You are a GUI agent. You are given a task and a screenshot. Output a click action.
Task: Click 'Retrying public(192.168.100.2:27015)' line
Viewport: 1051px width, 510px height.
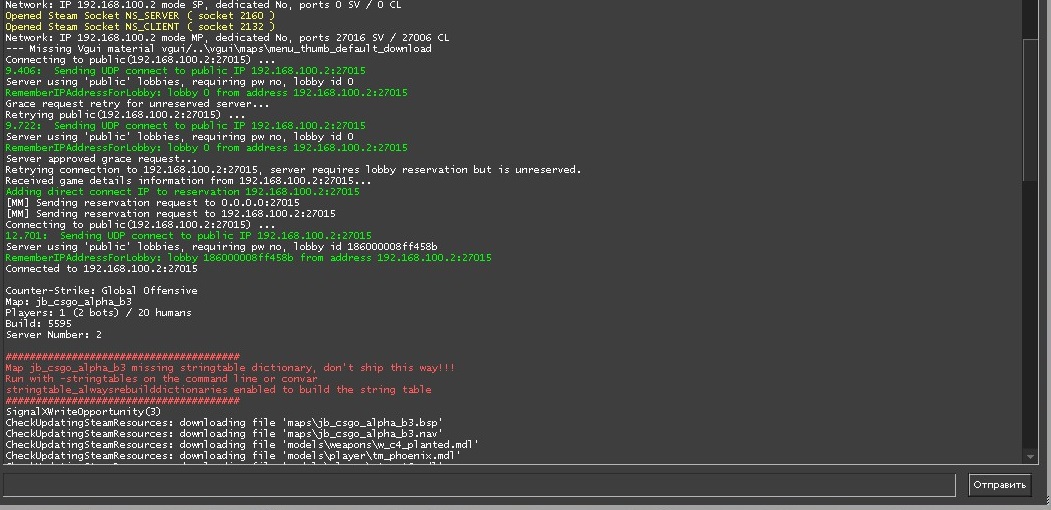click(125, 115)
